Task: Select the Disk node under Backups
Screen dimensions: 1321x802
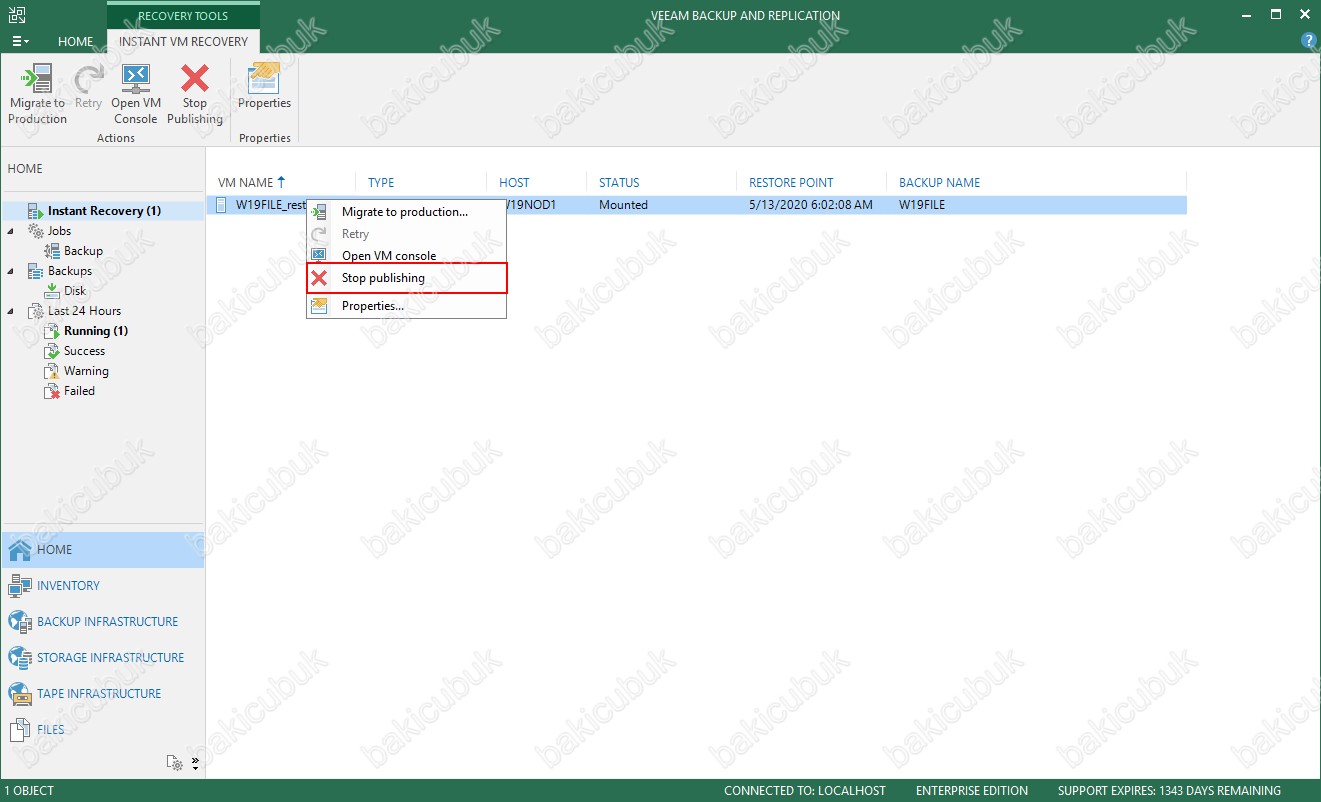Action: [75, 291]
